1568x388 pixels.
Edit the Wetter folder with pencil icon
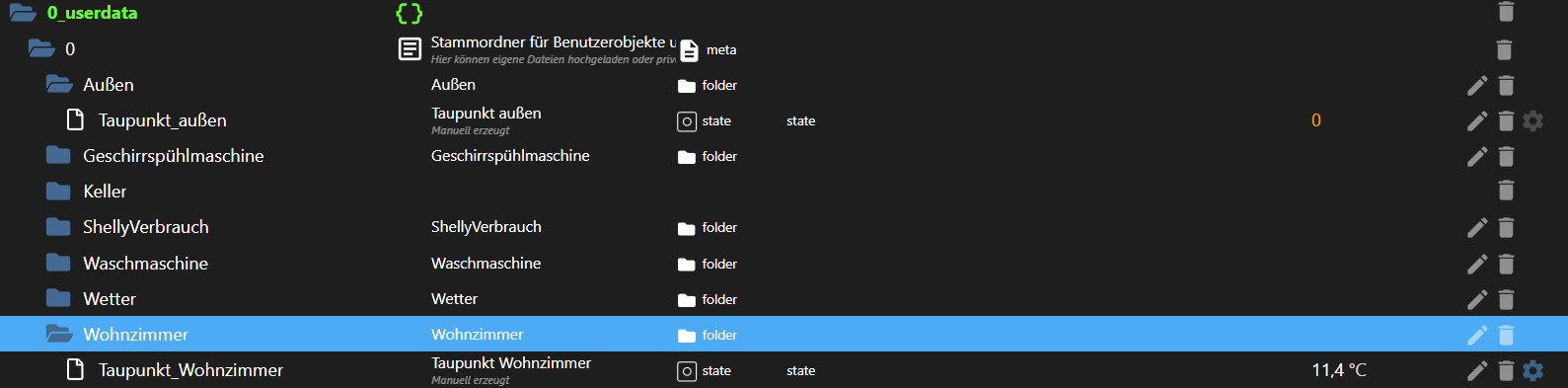pyautogui.click(x=1477, y=300)
